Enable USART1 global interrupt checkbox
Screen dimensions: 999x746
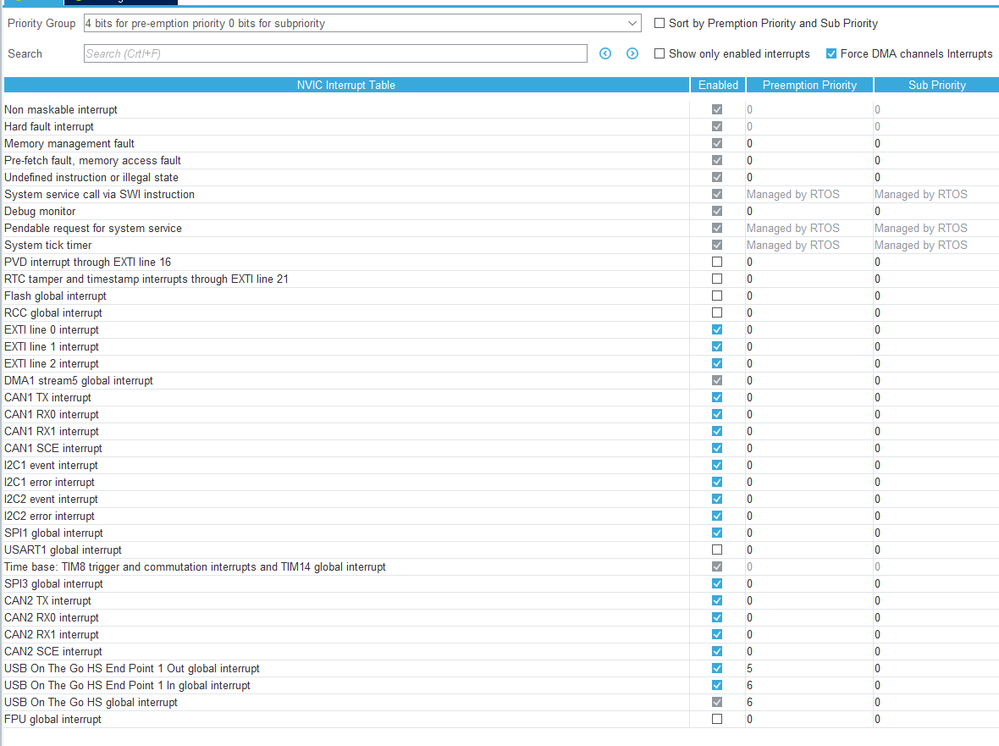[x=717, y=550]
